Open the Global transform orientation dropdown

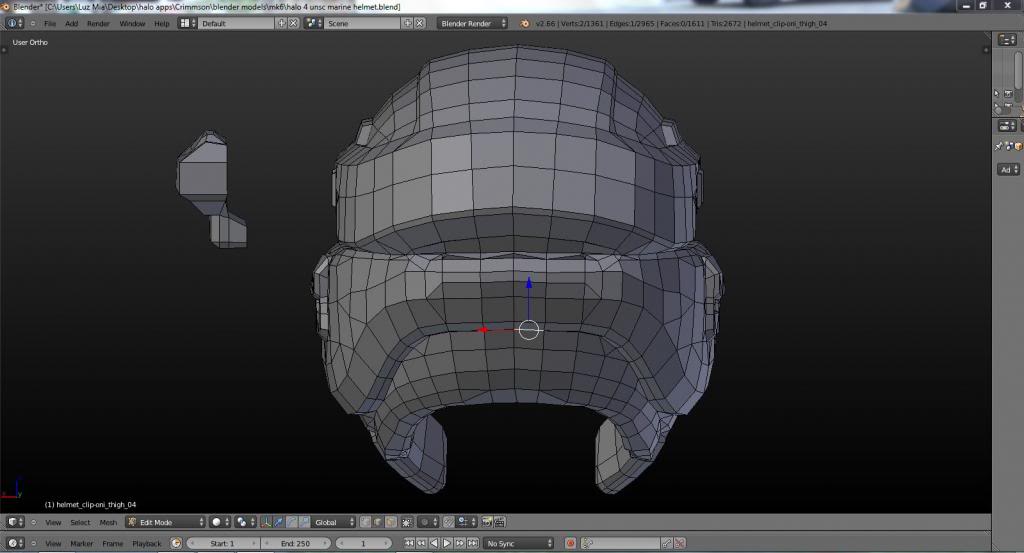333,522
